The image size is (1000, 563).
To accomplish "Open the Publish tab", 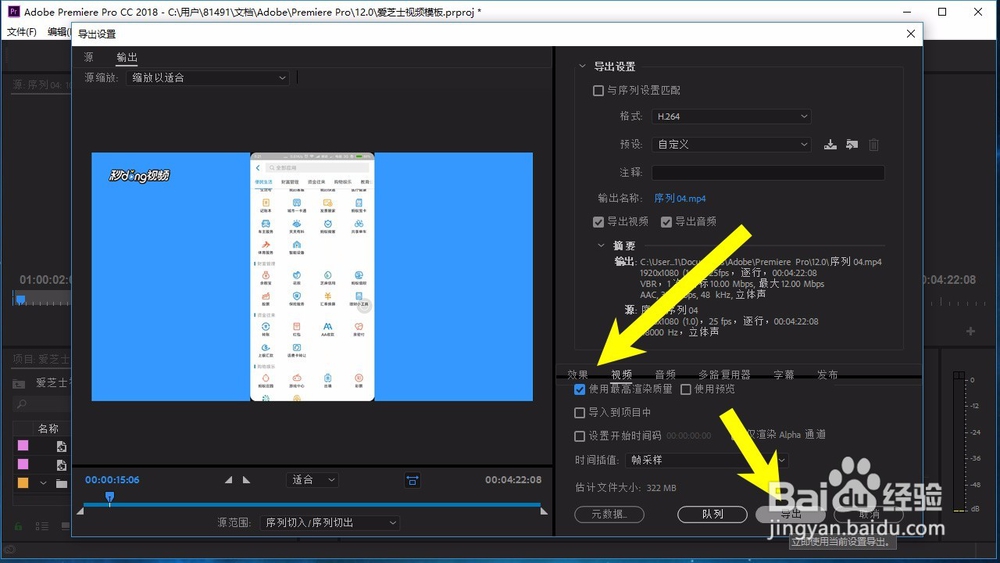I will [x=828, y=374].
